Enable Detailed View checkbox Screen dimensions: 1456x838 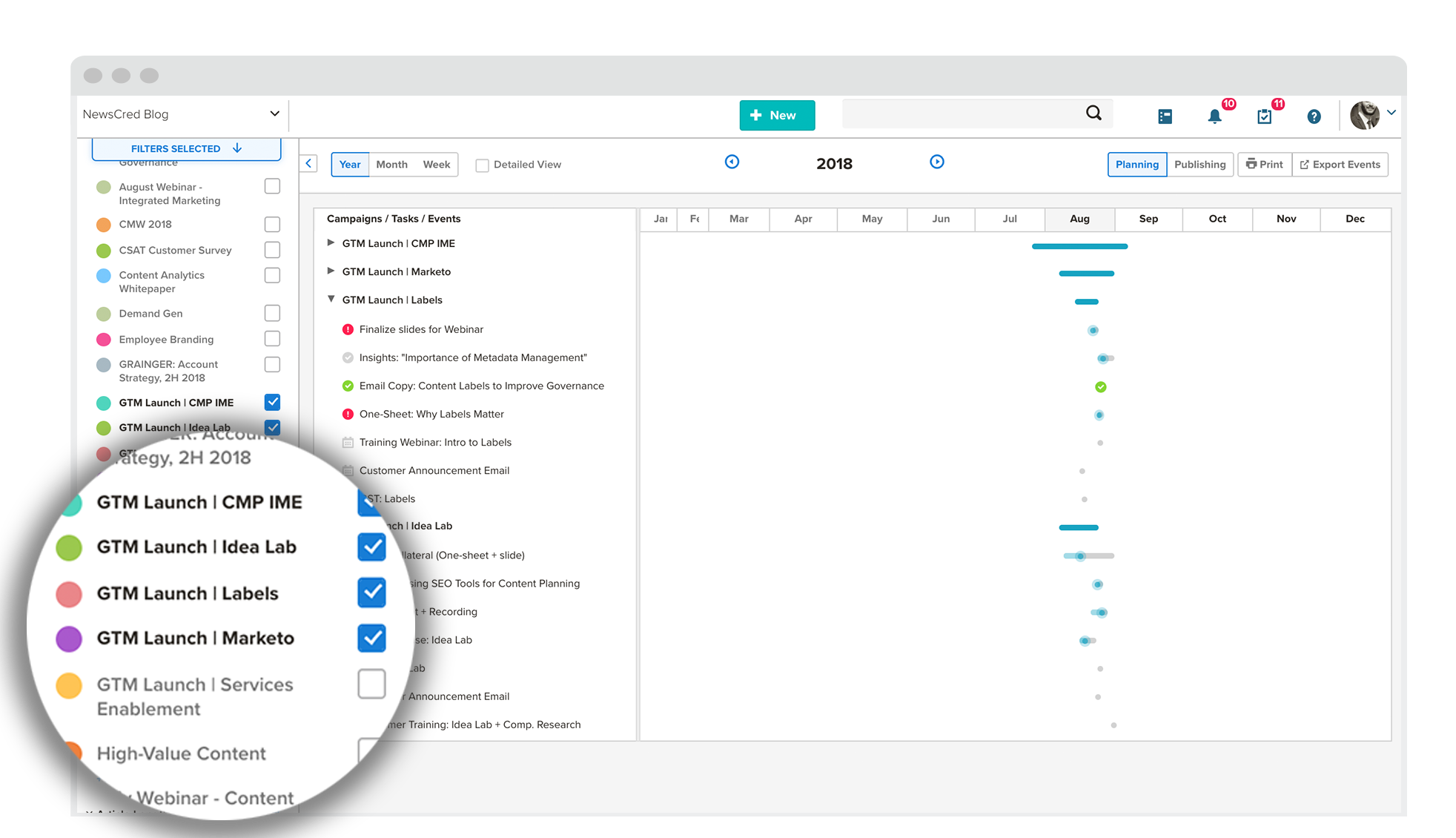[x=481, y=164]
